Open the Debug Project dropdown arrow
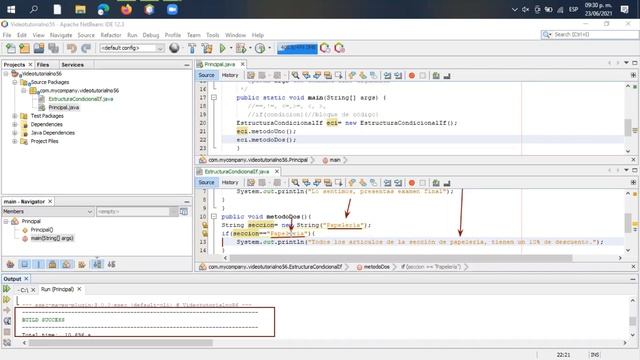 click(250, 48)
